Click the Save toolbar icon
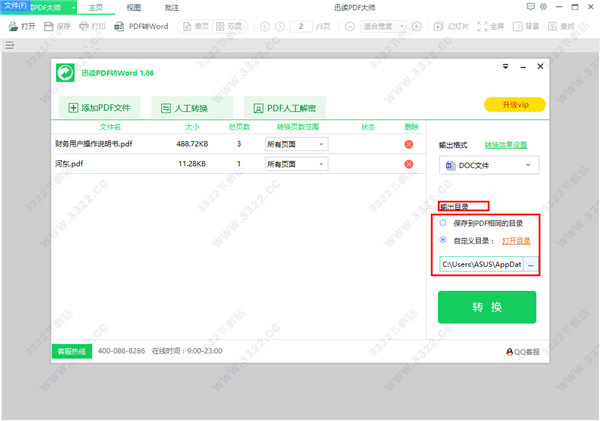The height and width of the screenshot is (421, 600). coord(57,26)
